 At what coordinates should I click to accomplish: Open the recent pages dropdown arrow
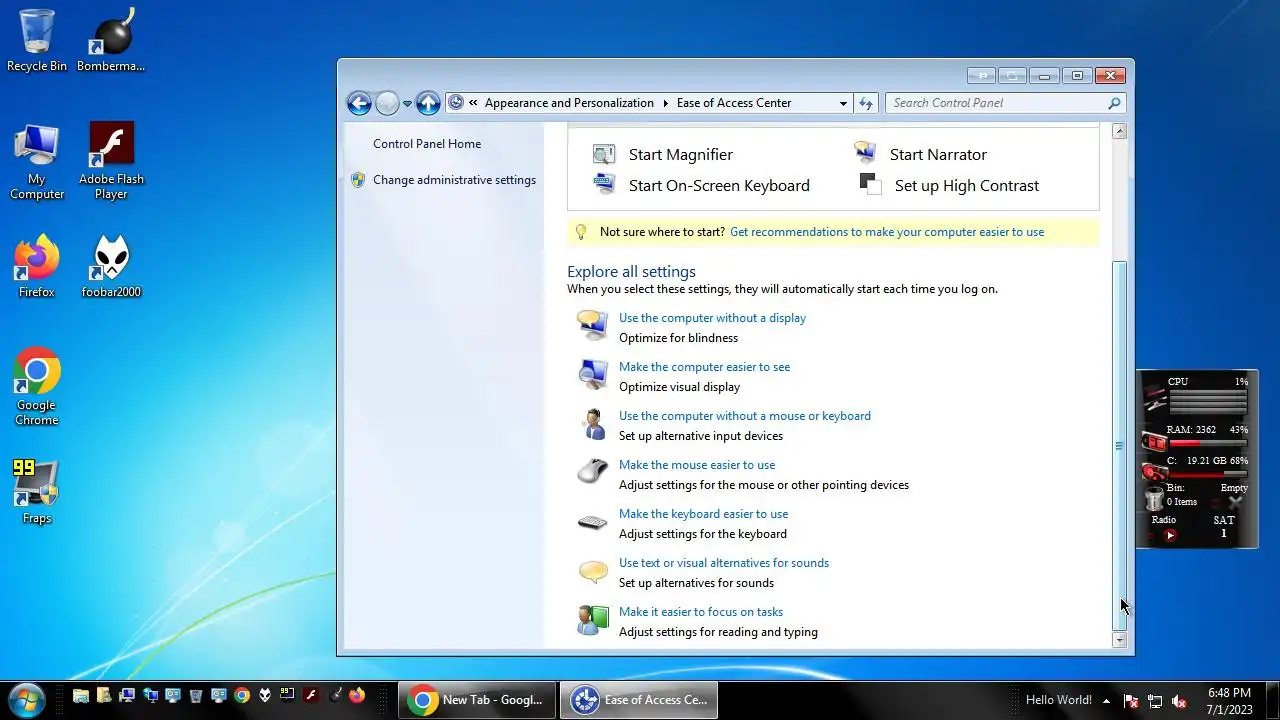(x=407, y=103)
